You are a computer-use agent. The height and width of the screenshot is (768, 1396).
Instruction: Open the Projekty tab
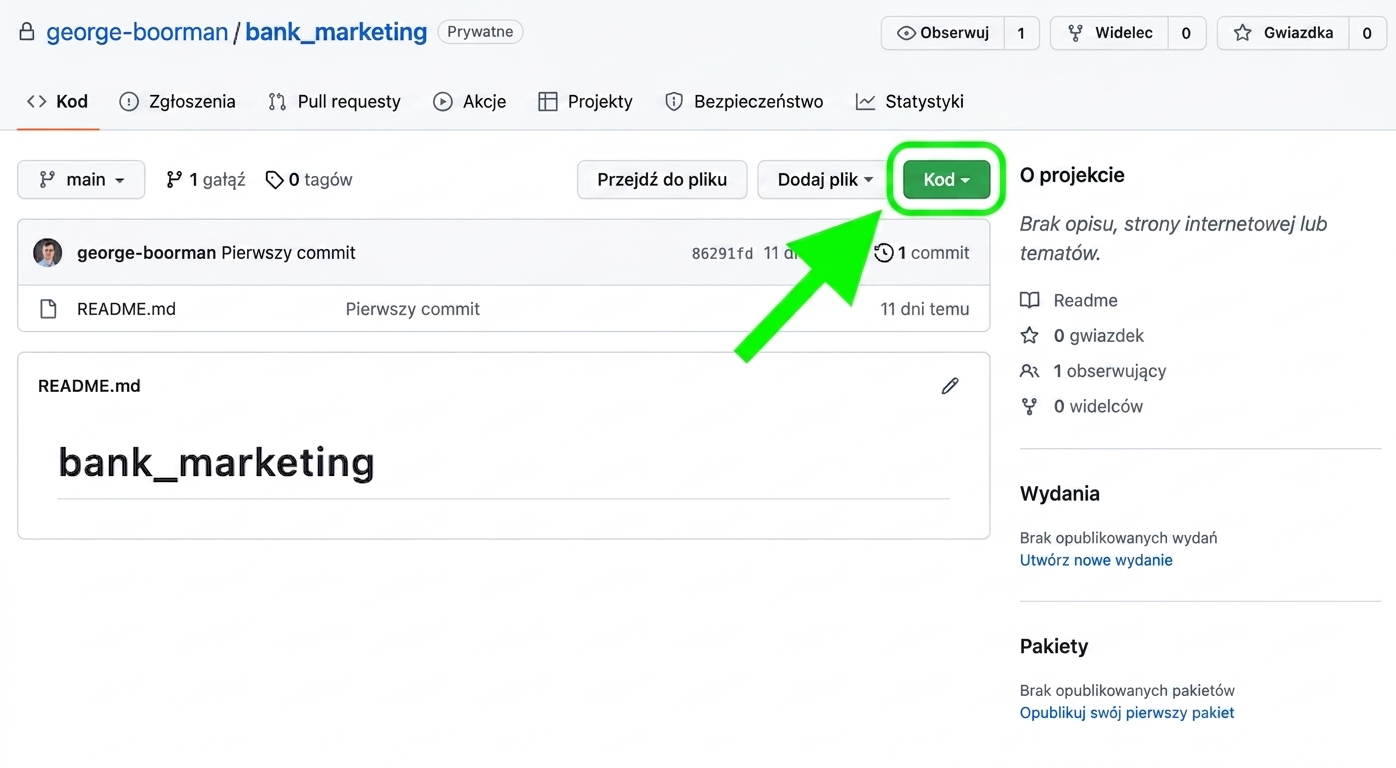coord(585,101)
